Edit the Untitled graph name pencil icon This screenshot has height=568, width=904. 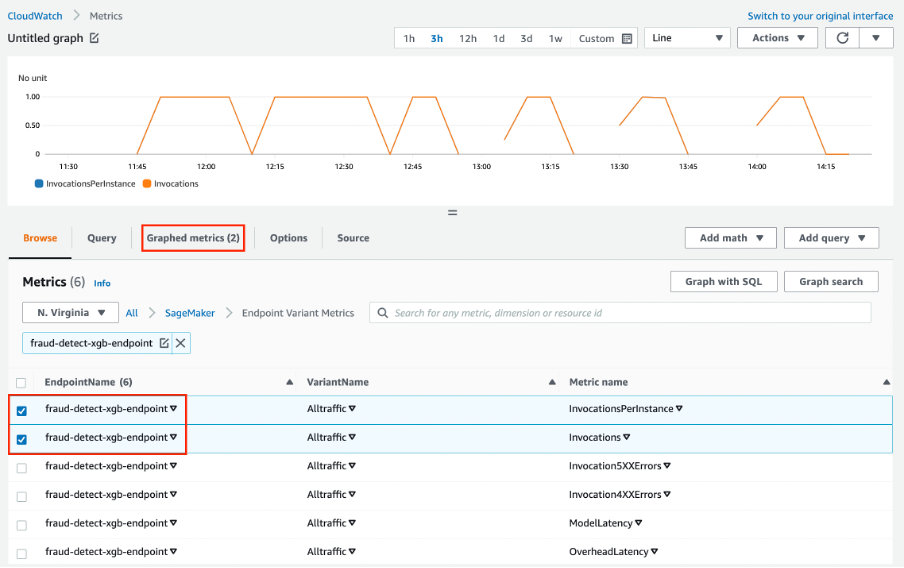95,38
